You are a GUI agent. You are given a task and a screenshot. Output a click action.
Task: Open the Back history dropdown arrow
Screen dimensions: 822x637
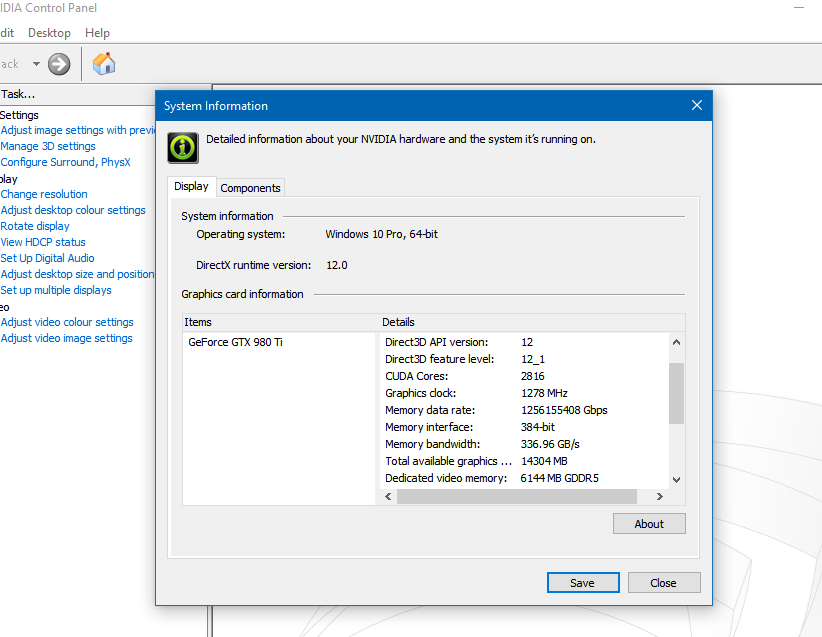[36, 64]
